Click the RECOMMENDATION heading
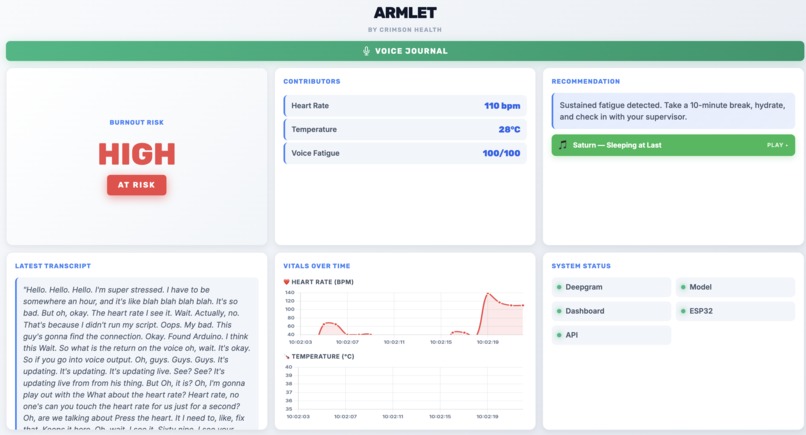806x435 pixels. point(585,81)
